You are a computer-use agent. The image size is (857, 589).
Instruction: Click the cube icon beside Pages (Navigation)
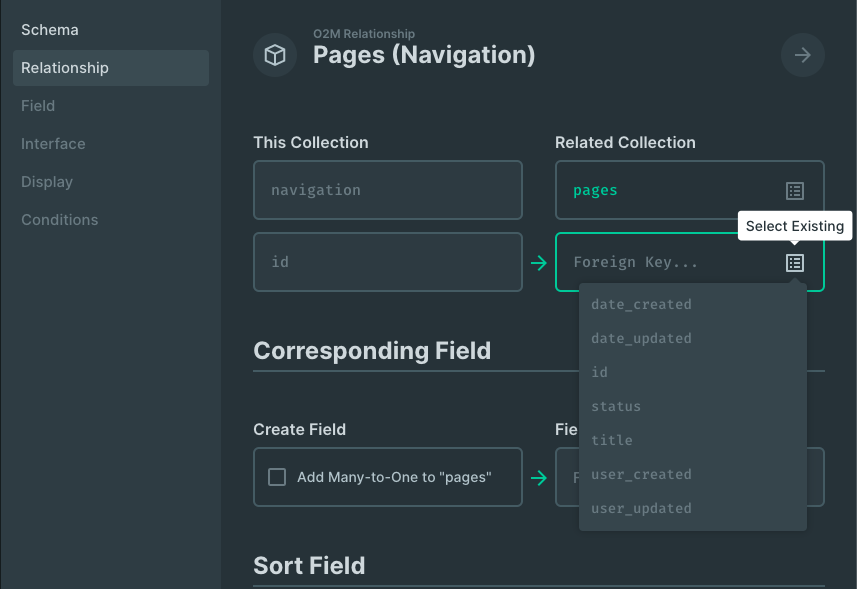[x=275, y=55]
